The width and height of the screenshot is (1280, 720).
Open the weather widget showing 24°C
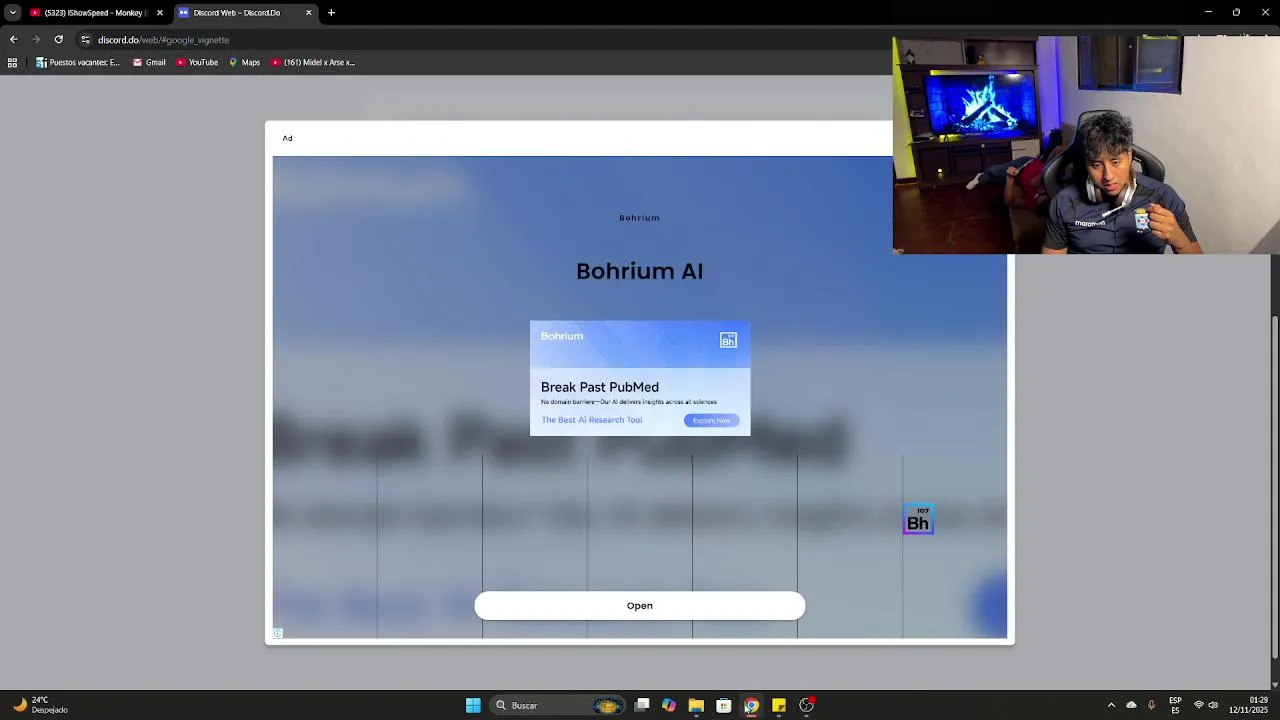click(x=40, y=705)
